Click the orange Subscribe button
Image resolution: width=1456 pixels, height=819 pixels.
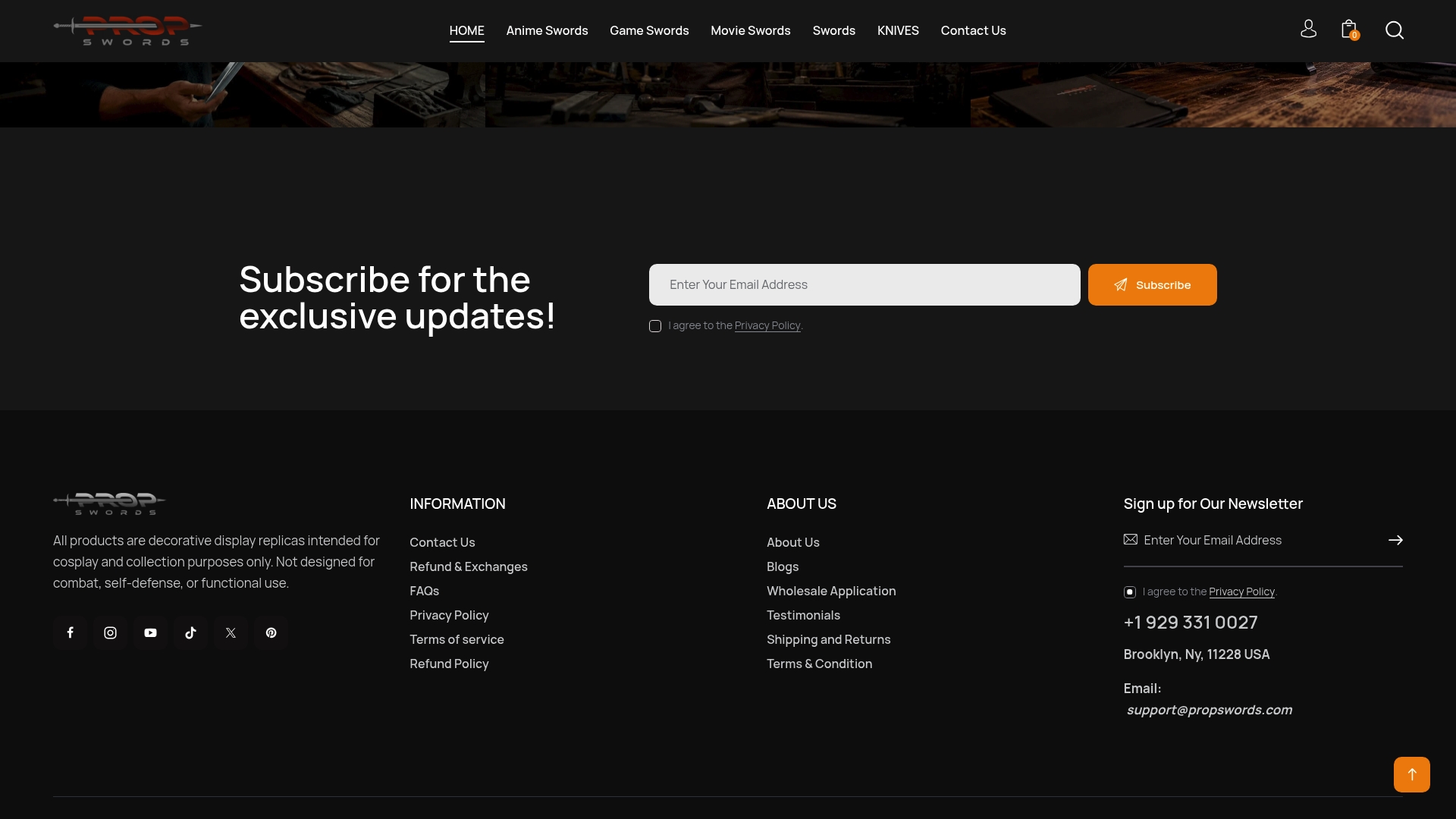click(x=1152, y=284)
